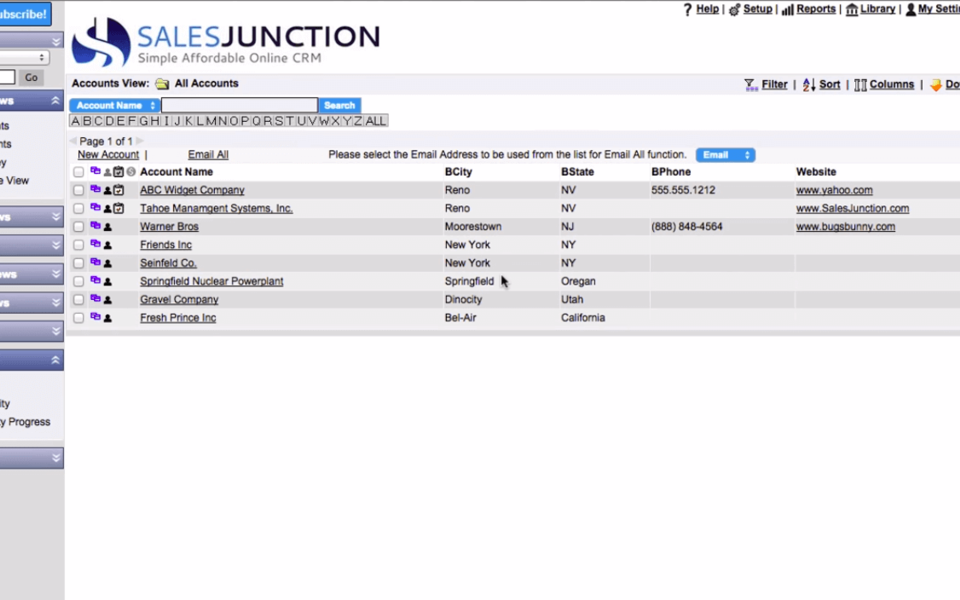
Task: Open the Library menu
Action: pos(877,9)
